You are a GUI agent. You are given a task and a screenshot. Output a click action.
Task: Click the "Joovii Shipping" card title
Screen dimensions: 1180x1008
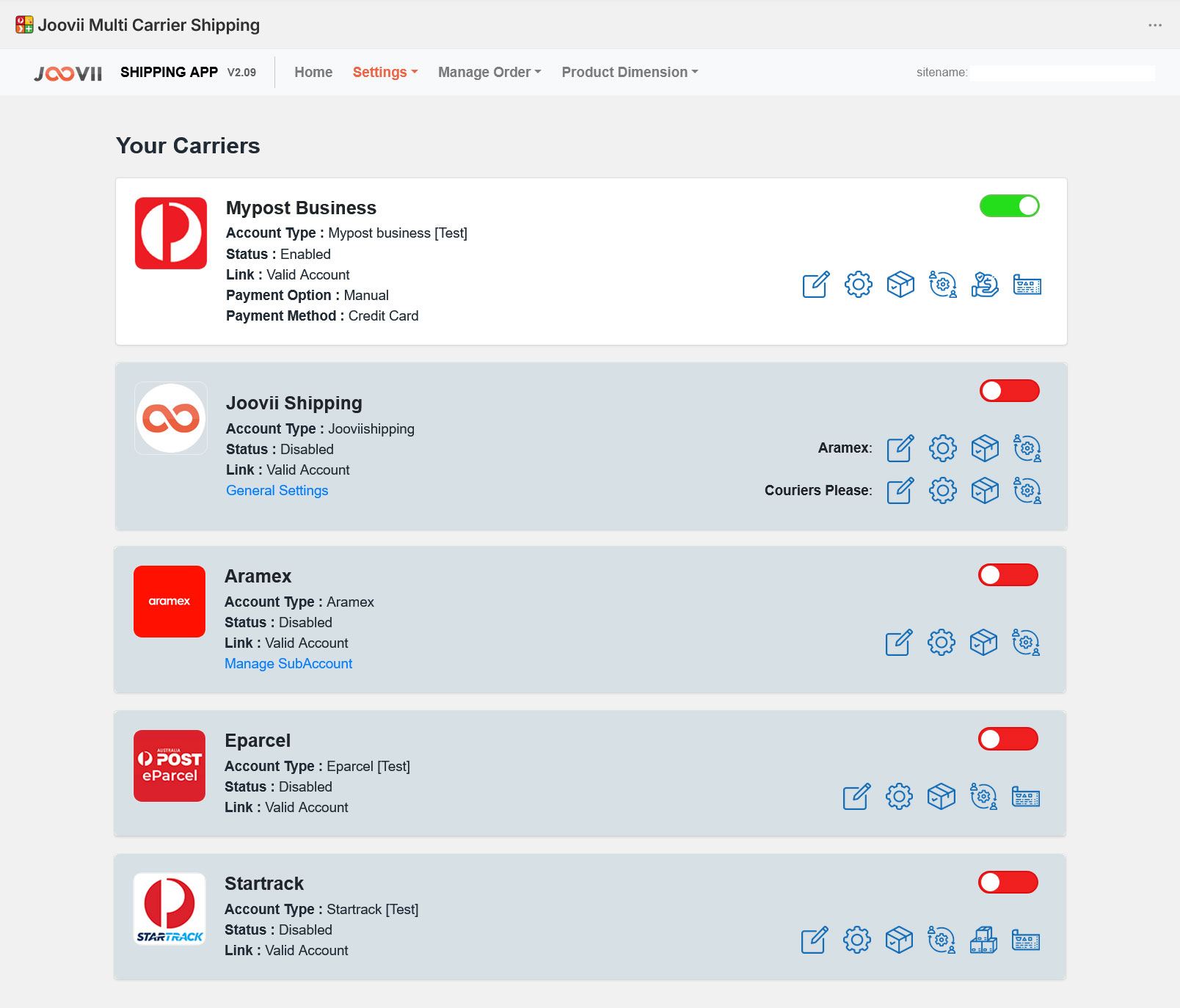tap(294, 403)
